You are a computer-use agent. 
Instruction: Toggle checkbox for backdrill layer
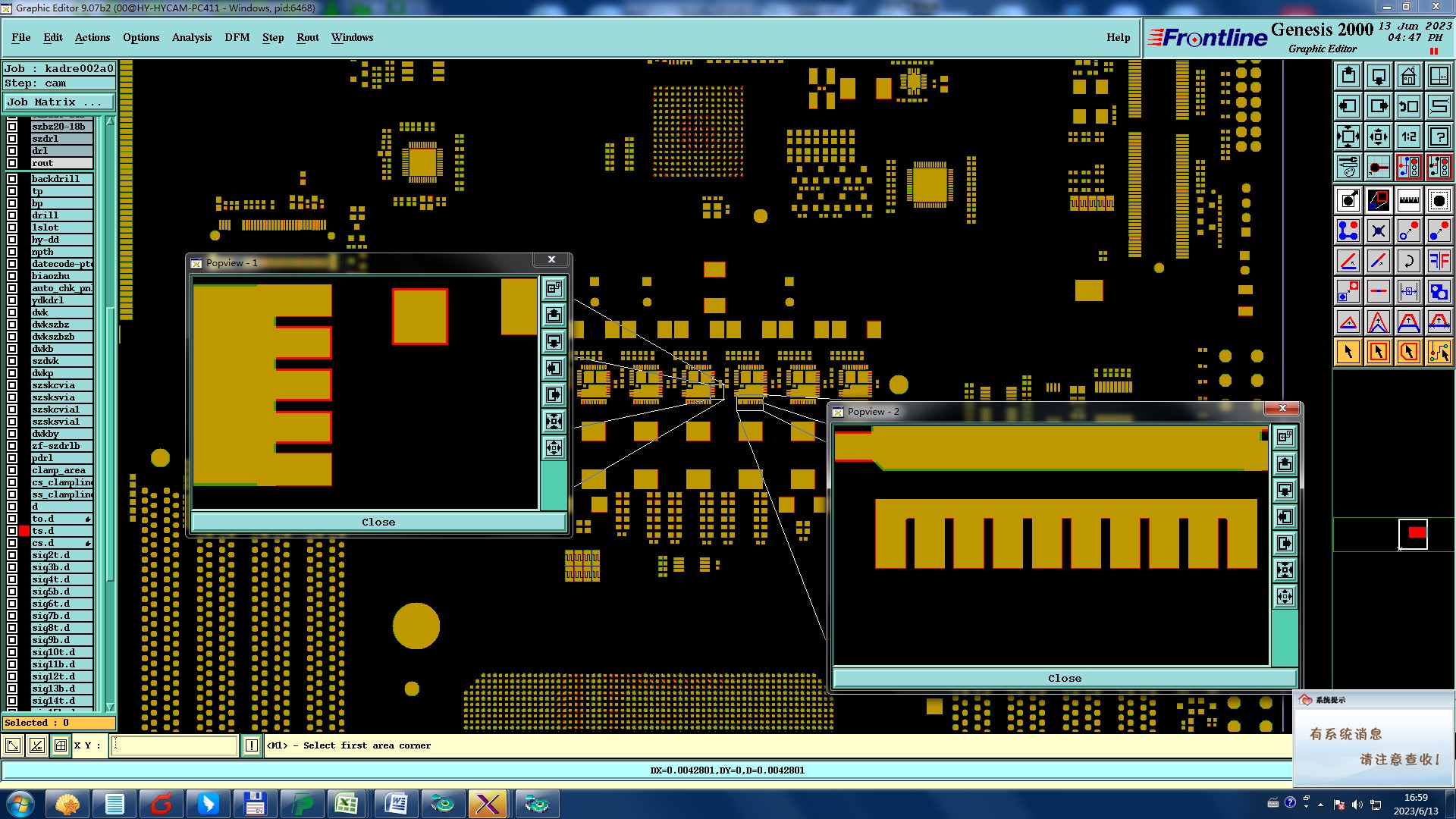[12, 179]
